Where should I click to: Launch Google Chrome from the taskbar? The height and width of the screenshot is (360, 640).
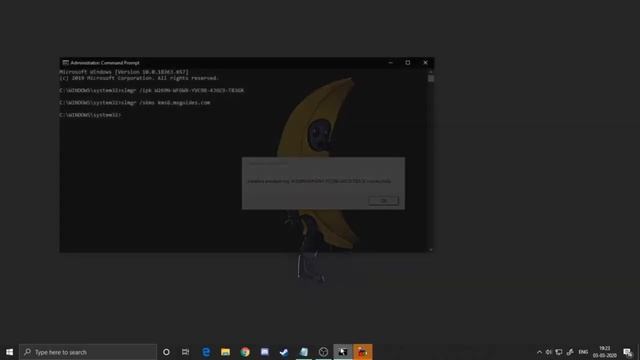[245, 352]
